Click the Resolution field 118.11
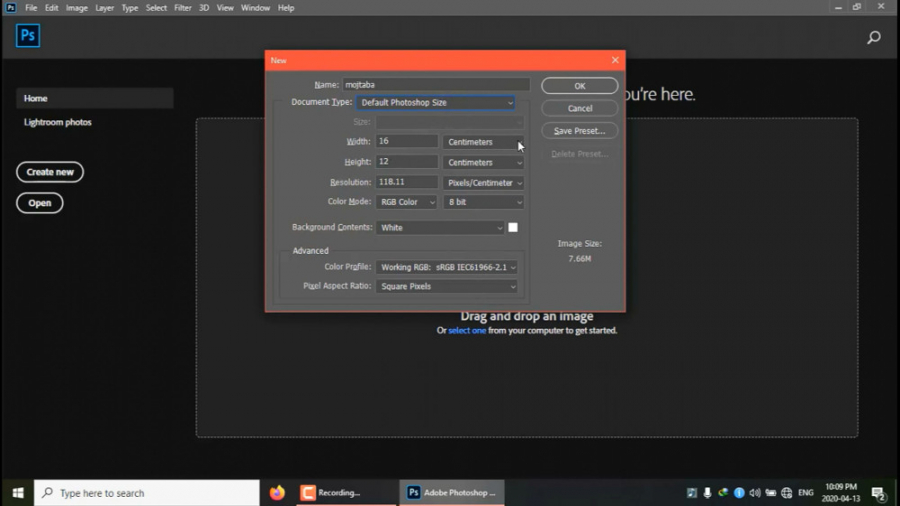 [x=407, y=182]
